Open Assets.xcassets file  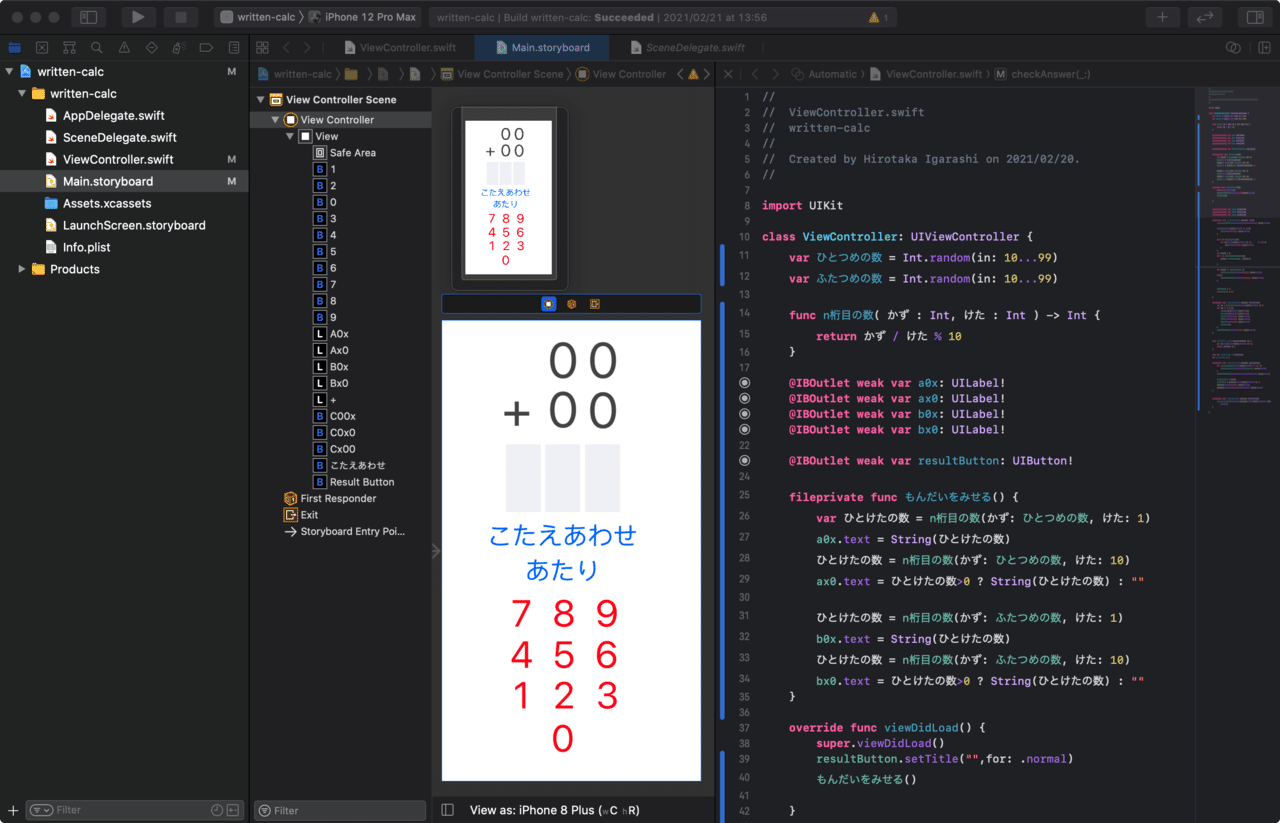[x=107, y=203]
